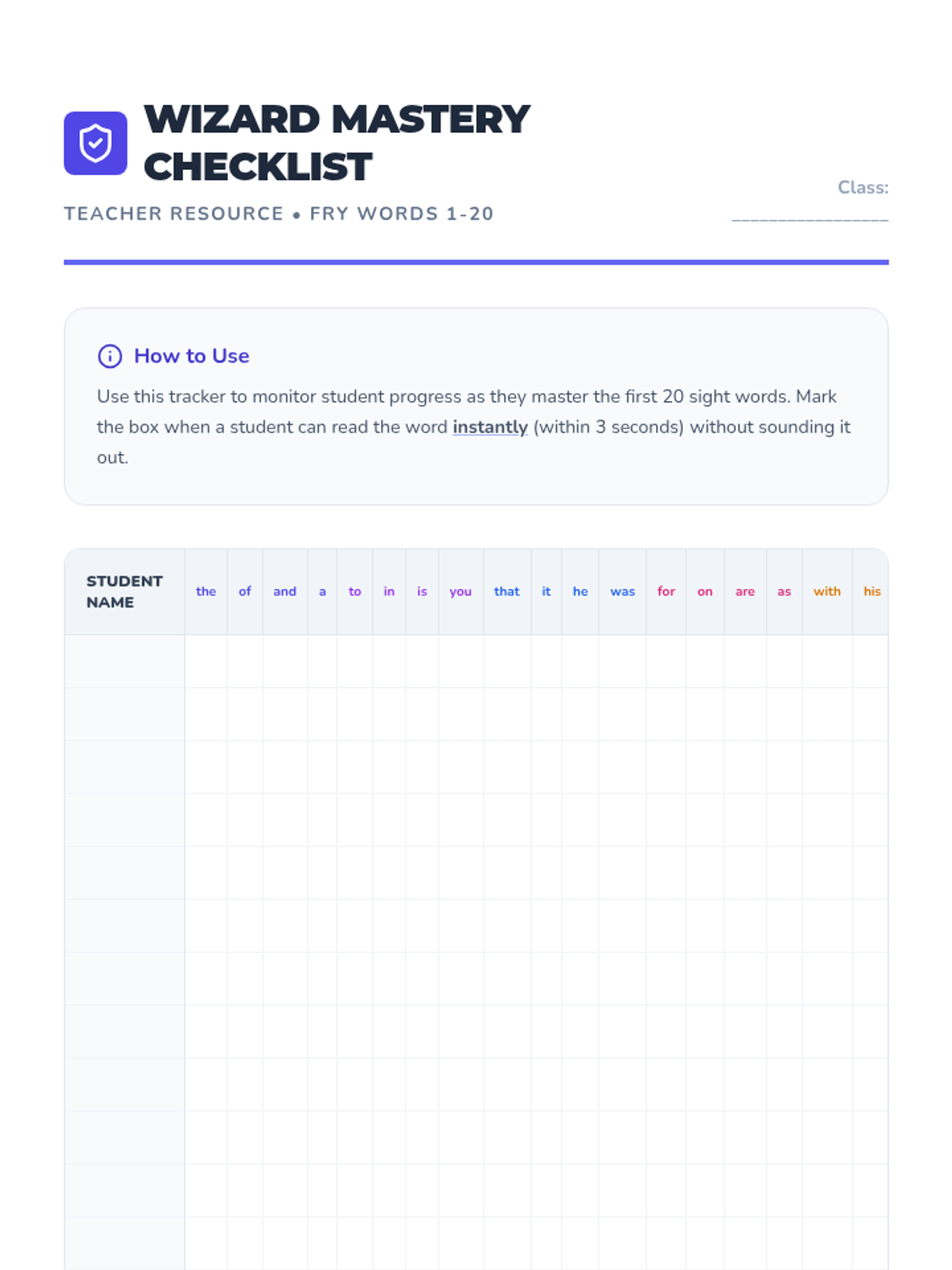Click the "and" column header
This screenshot has width=952, height=1270.
click(285, 591)
